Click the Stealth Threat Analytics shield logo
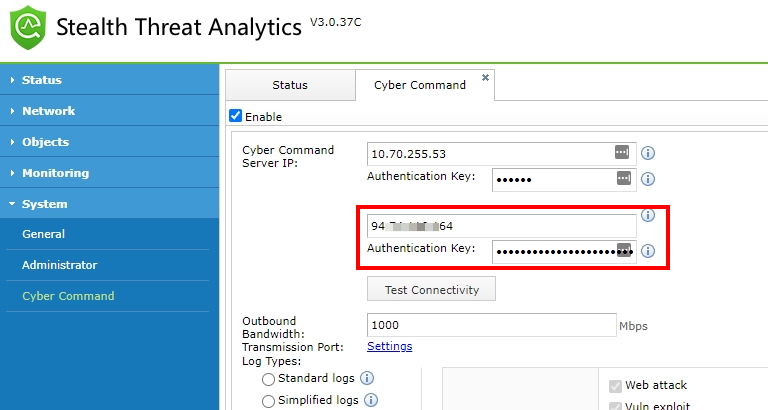Screen dimensions: 768x410 coord(28,27)
